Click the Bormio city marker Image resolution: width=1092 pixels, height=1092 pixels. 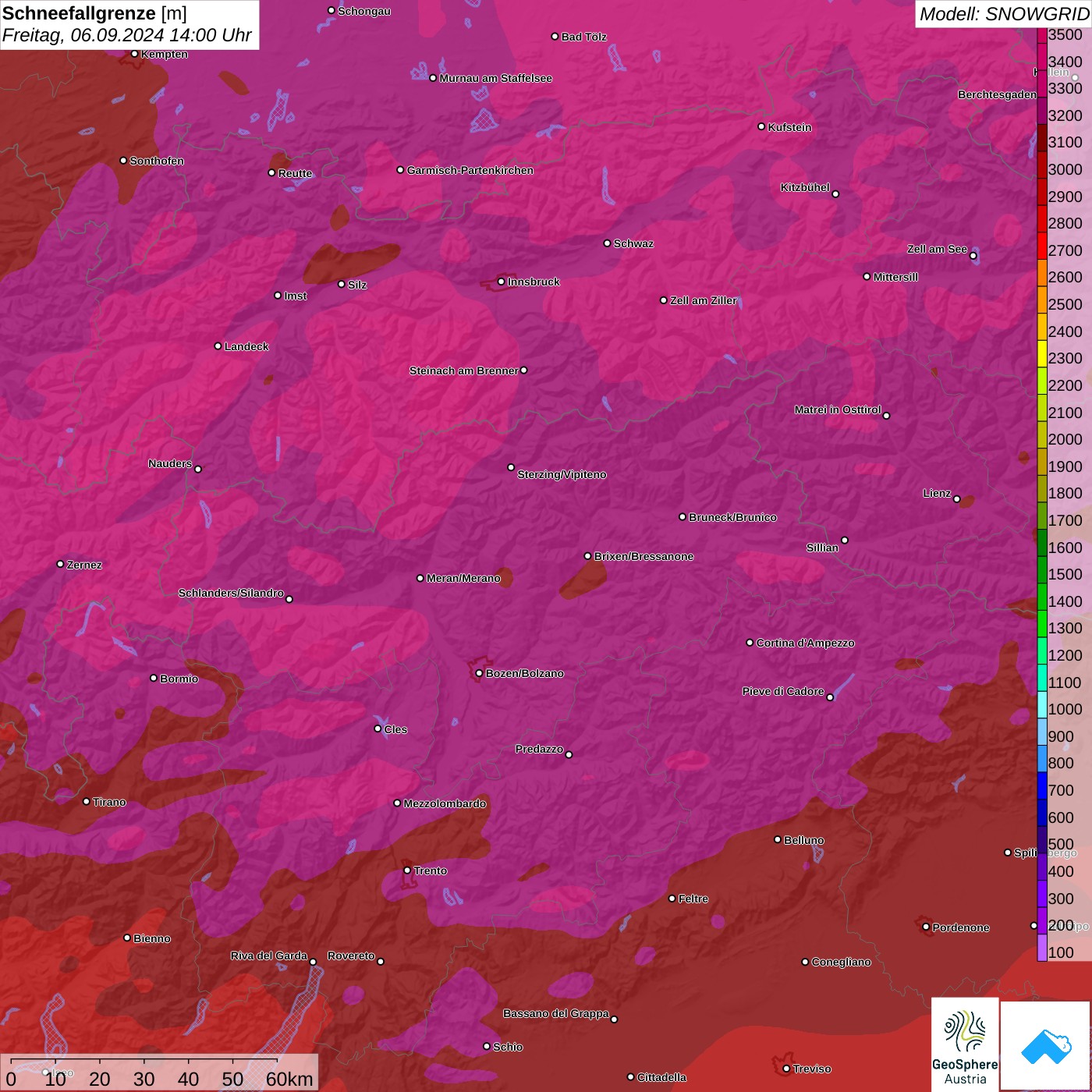point(154,678)
